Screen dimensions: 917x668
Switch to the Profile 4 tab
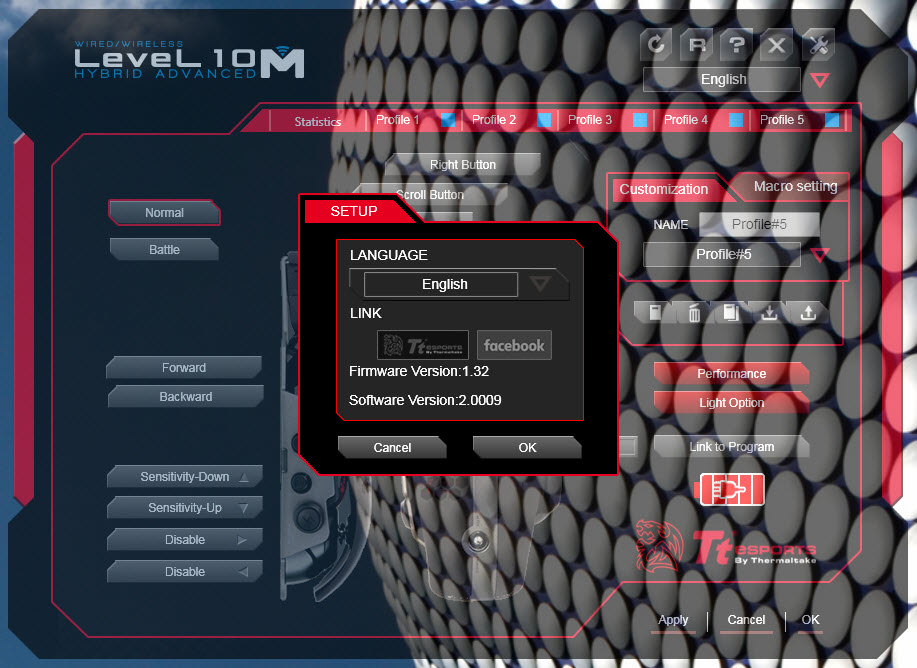pyautogui.click(x=686, y=120)
